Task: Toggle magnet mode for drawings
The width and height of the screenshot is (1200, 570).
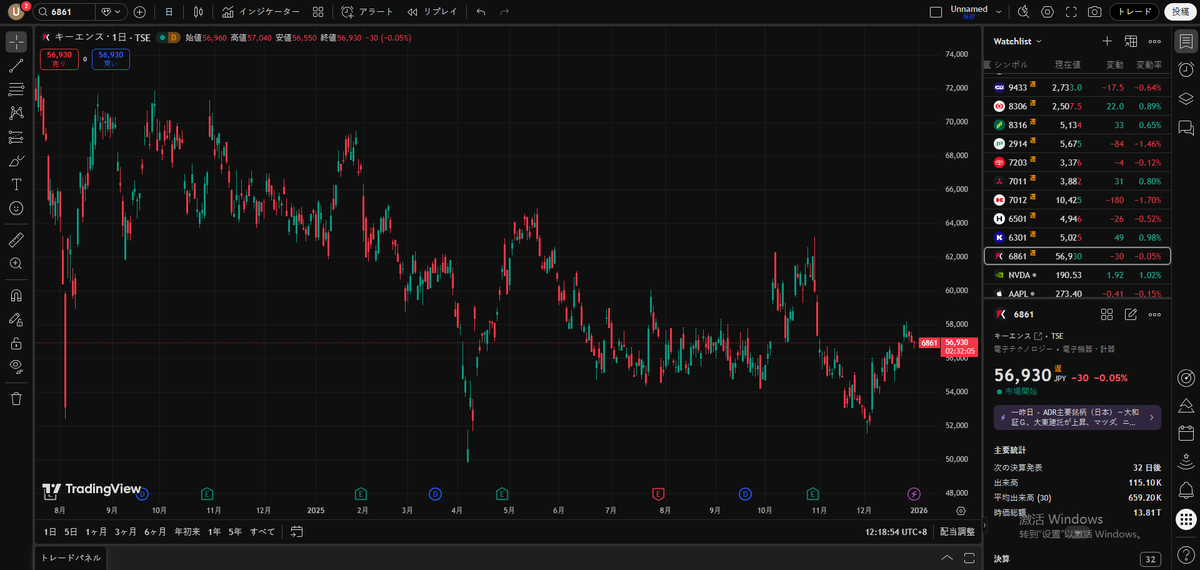Action: tap(16, 296)
